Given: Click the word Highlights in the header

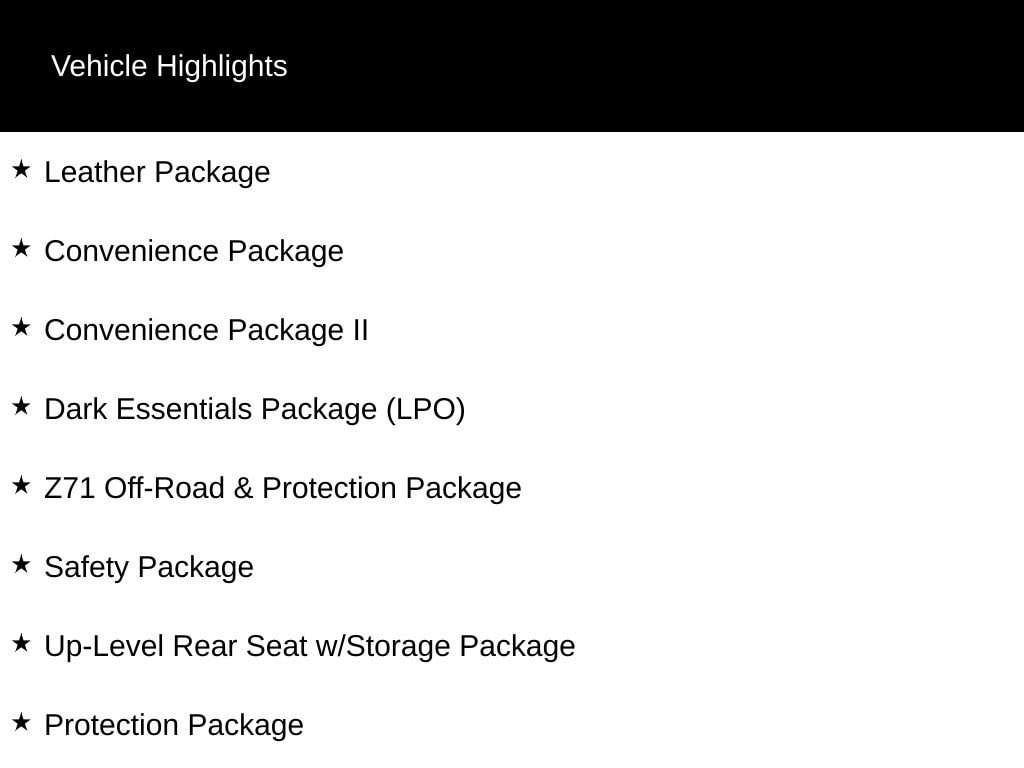Looking at the screenshot, I should coord(222,67).
